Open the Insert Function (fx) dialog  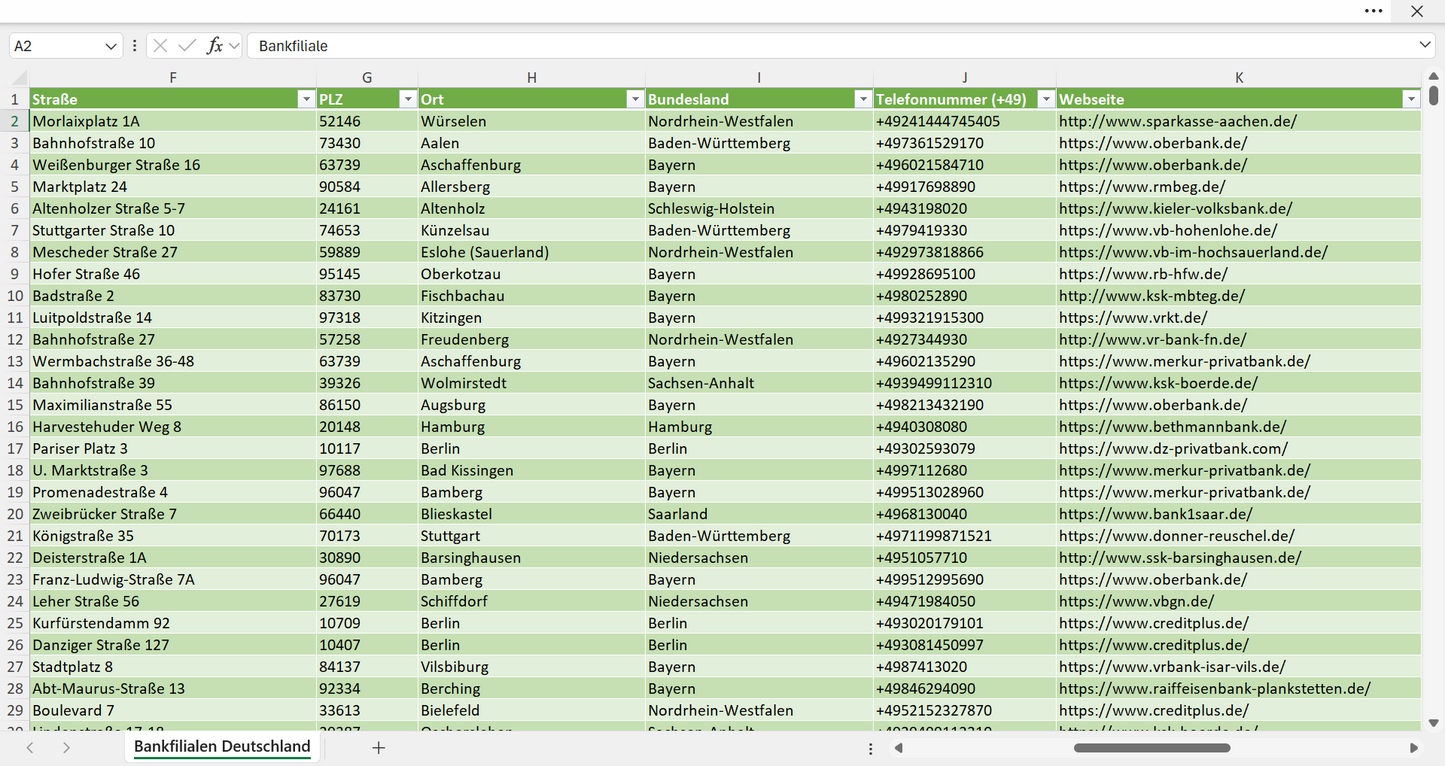(x=214, y=46)
